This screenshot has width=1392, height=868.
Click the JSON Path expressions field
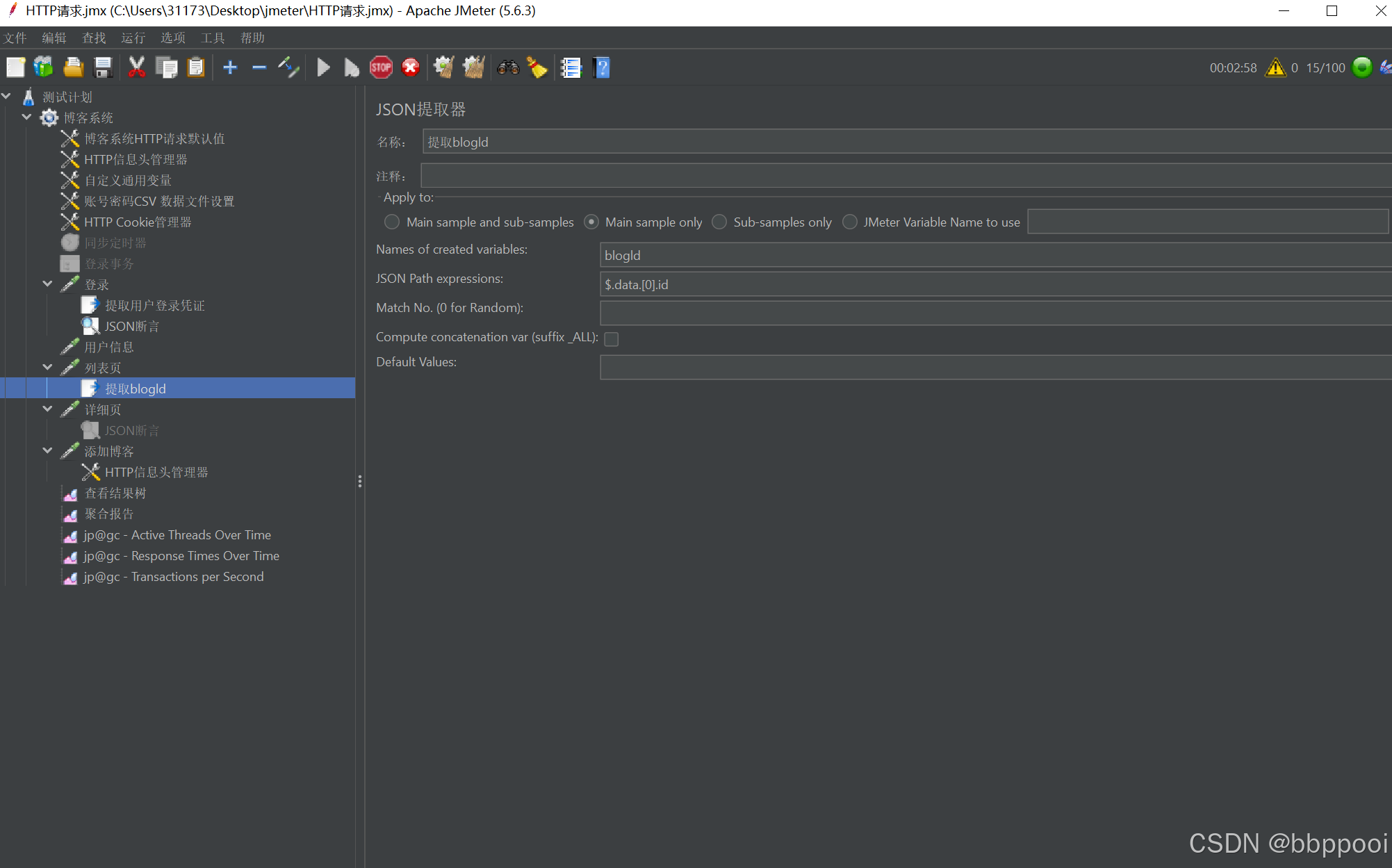point(994,284)
